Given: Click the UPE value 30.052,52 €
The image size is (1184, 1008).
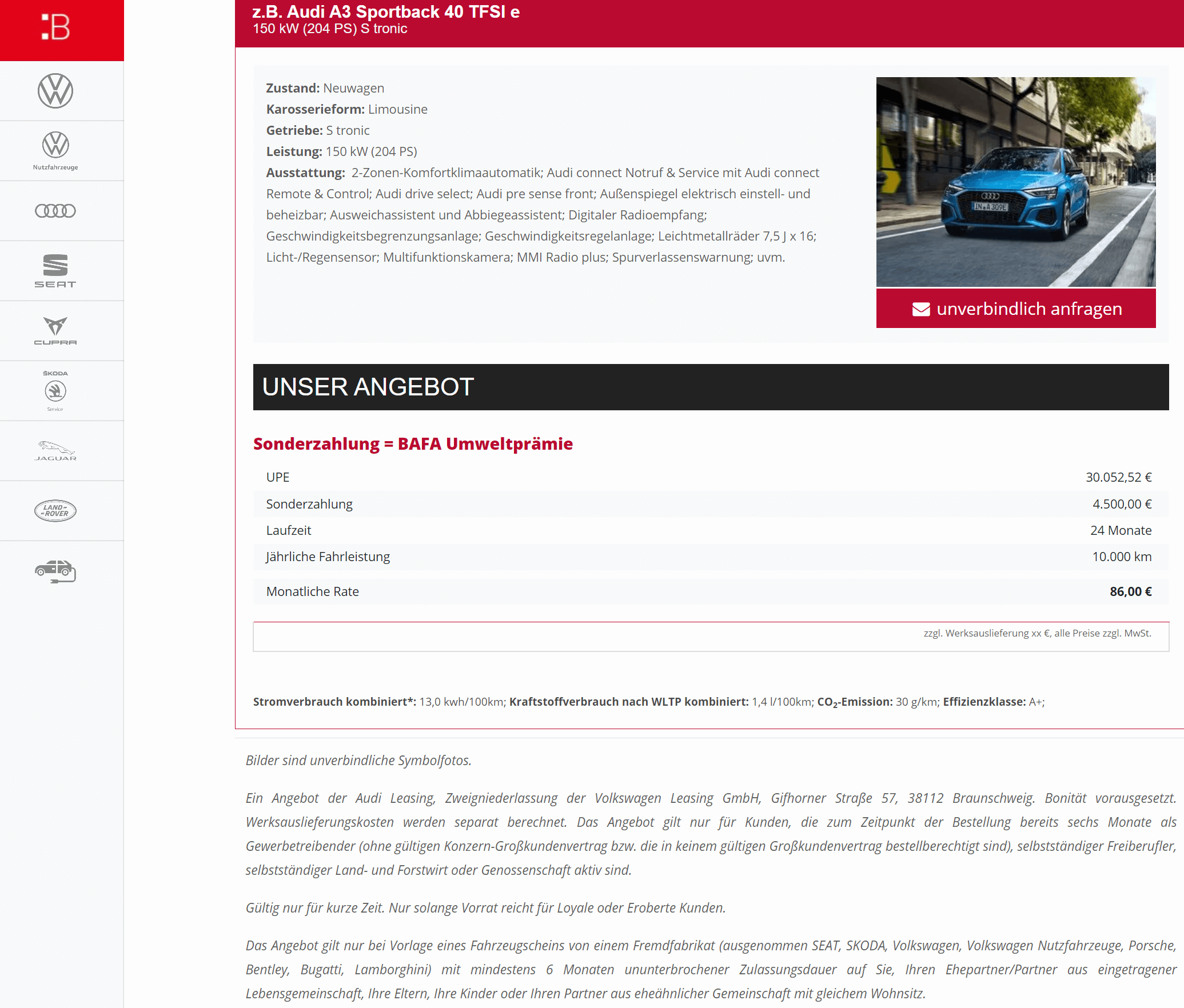Looking at the screenshot, I should click(x=1119, y=477).
